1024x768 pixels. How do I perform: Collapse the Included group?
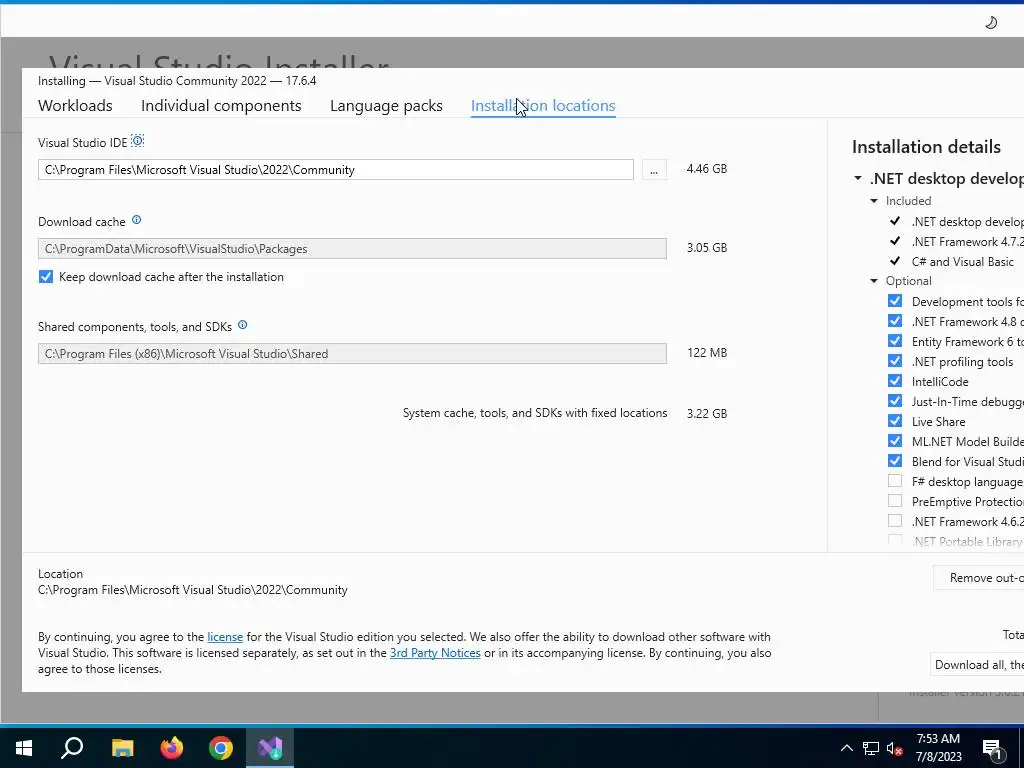(x=874, y=201)
